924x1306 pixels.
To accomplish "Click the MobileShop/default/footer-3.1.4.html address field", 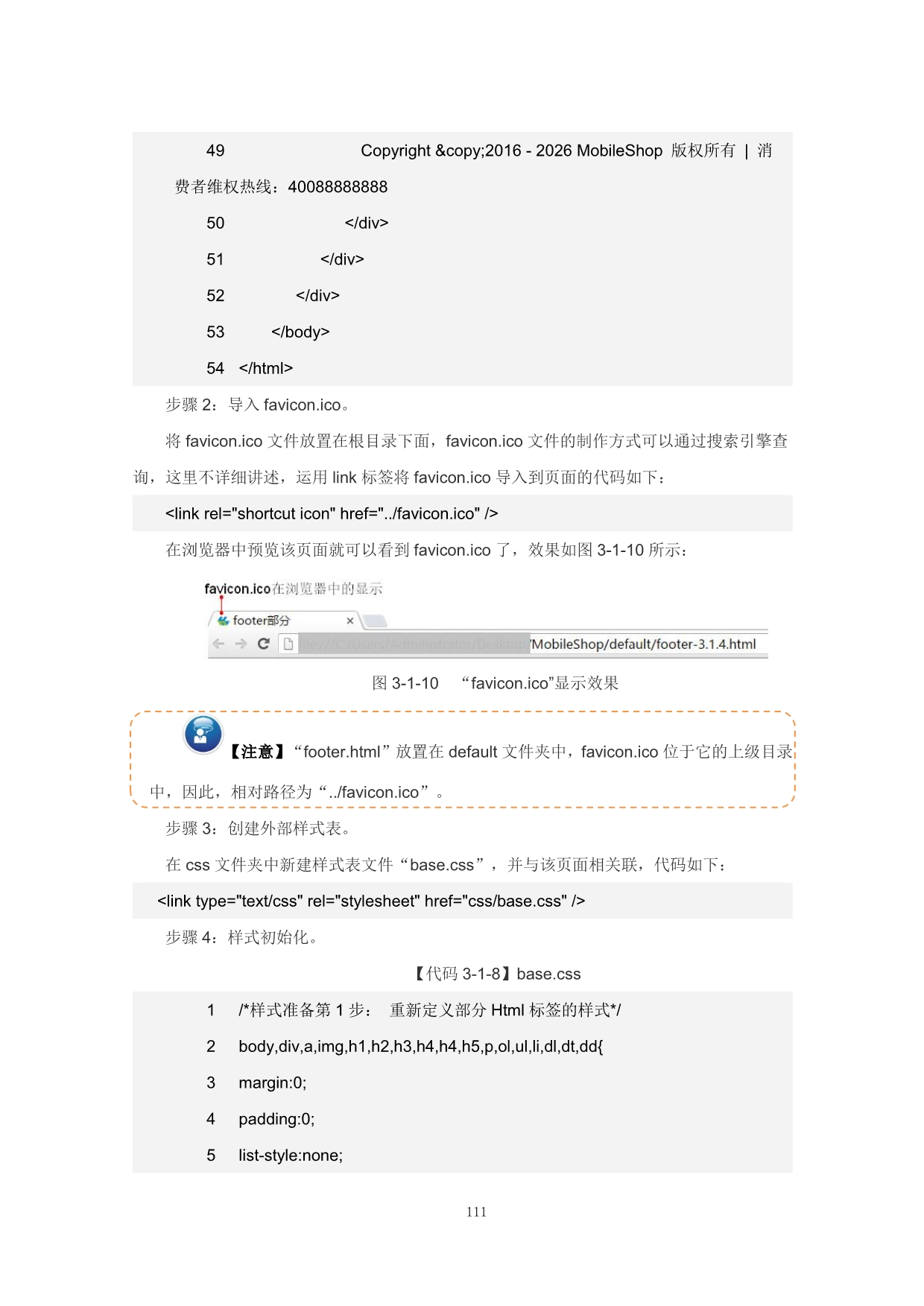I will click(533, 644).
